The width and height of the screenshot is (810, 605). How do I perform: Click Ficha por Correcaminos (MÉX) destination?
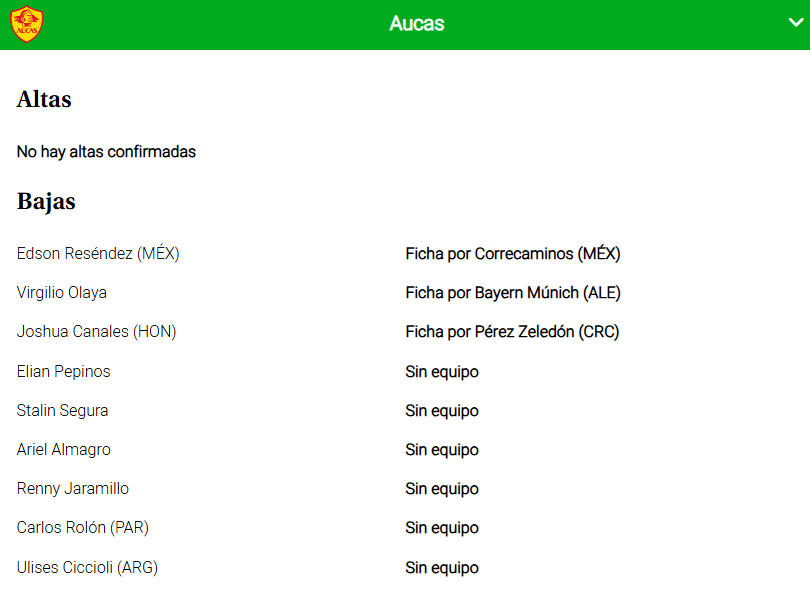pyautogui.click(x=513, y=254)
